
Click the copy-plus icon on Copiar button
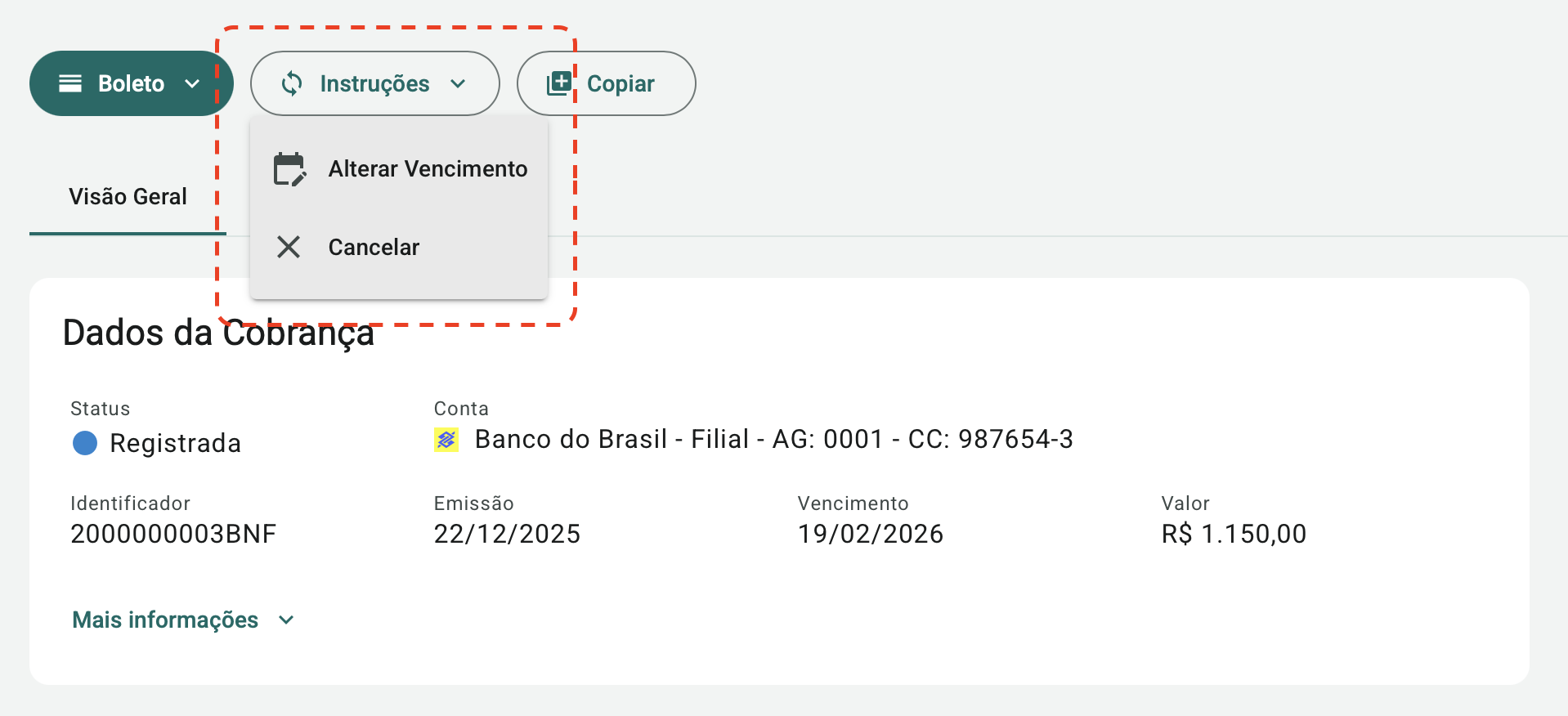(559, 83)
